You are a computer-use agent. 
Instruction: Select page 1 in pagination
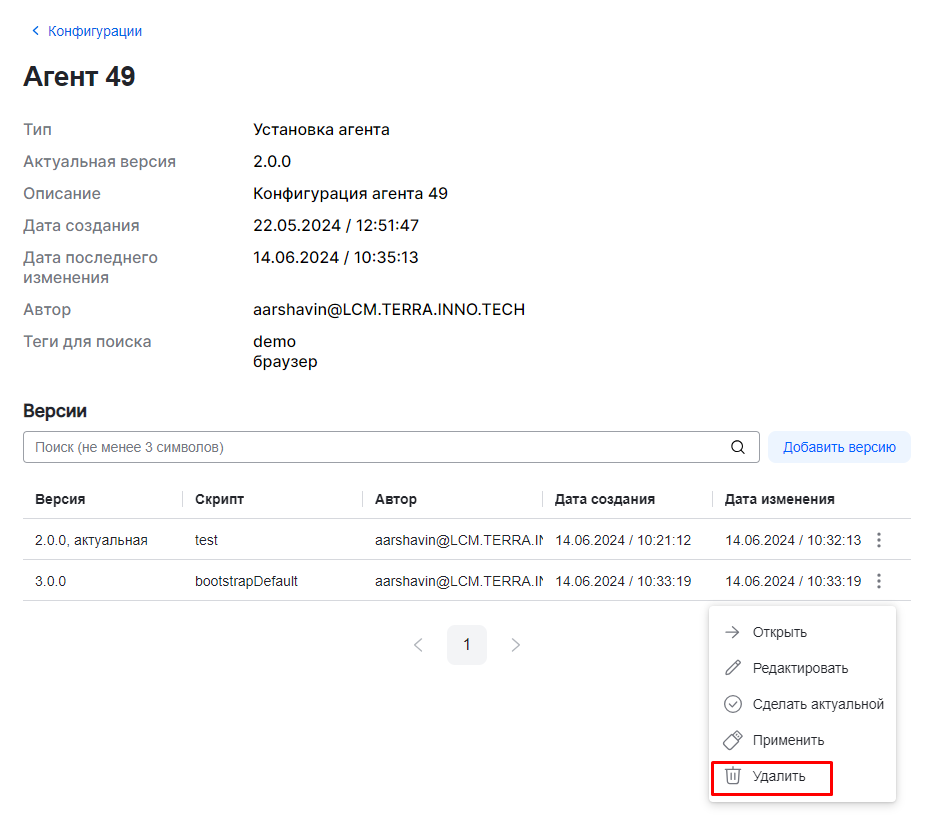click(467, 645)
